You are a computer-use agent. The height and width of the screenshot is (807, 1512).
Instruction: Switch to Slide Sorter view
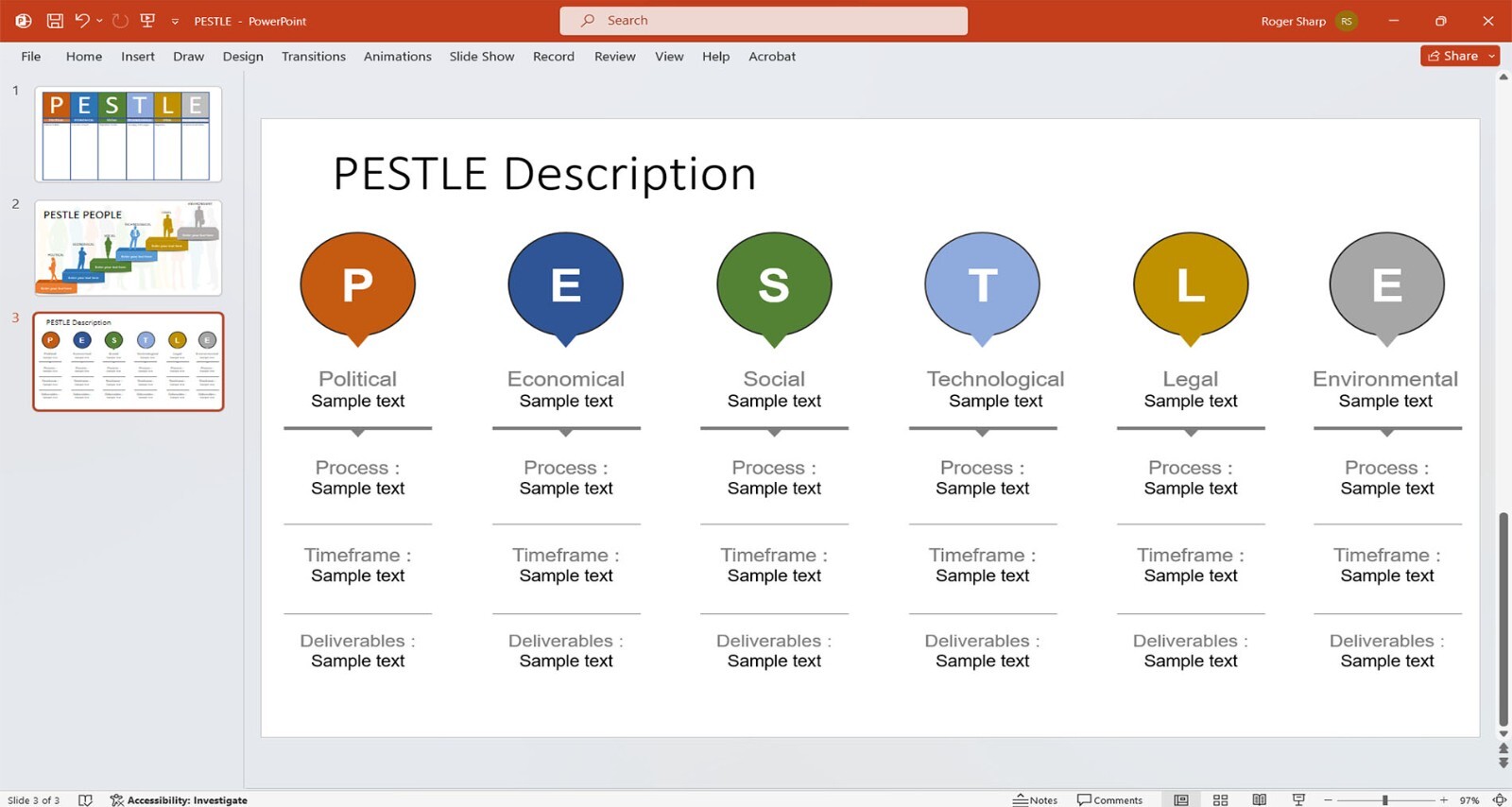point(1220,799)
